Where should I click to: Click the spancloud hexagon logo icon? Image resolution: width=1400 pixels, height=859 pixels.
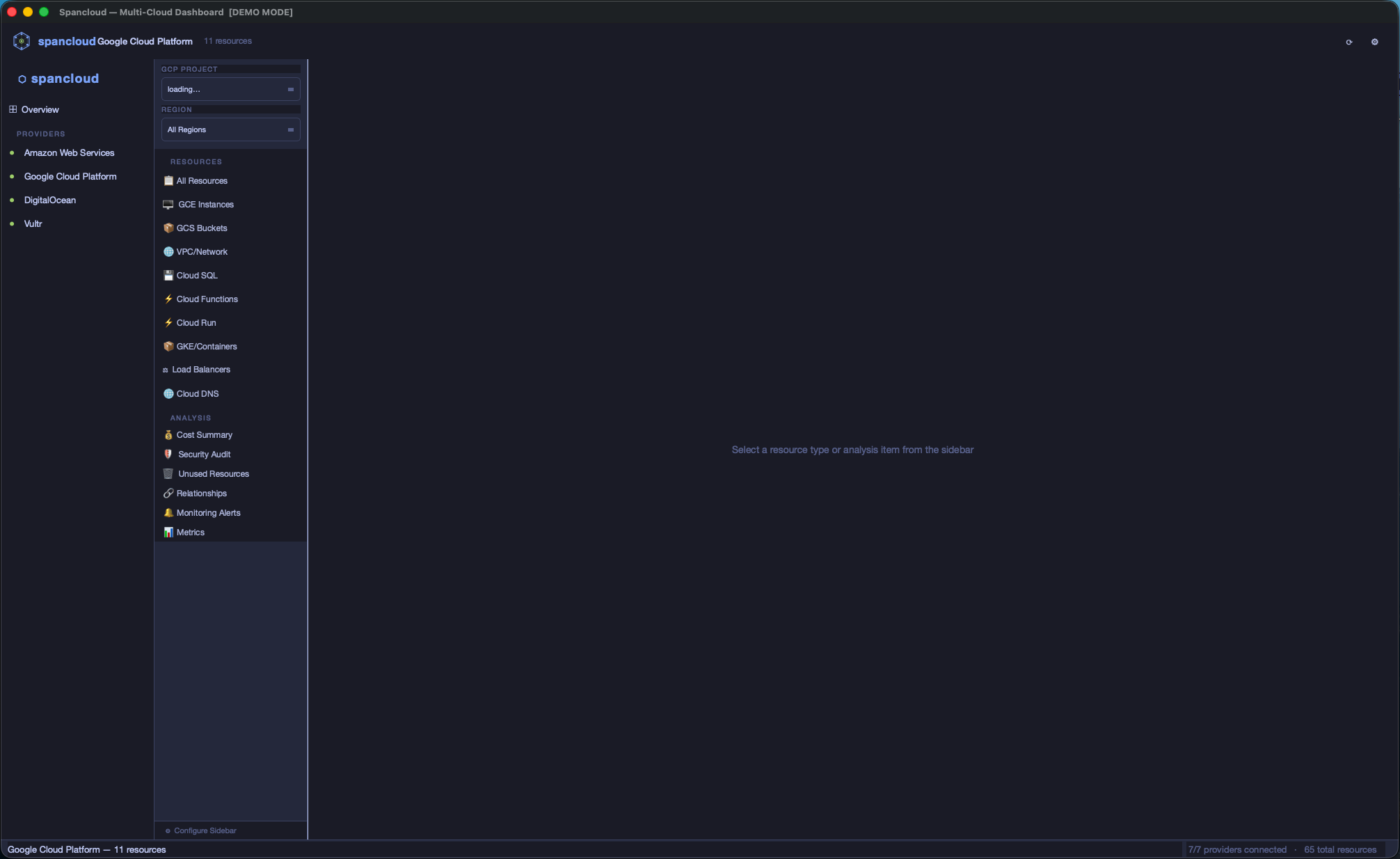point(22,41)
